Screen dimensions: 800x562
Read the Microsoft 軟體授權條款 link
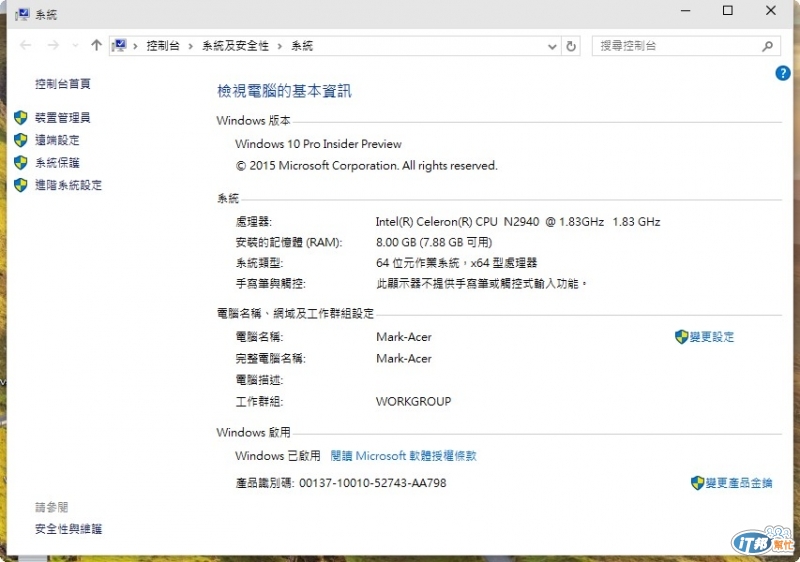[x=403, y=455]
